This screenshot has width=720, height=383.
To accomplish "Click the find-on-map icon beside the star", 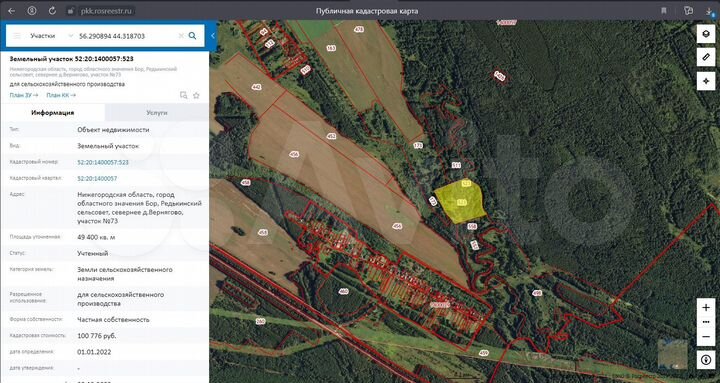I will coord(183,95).
